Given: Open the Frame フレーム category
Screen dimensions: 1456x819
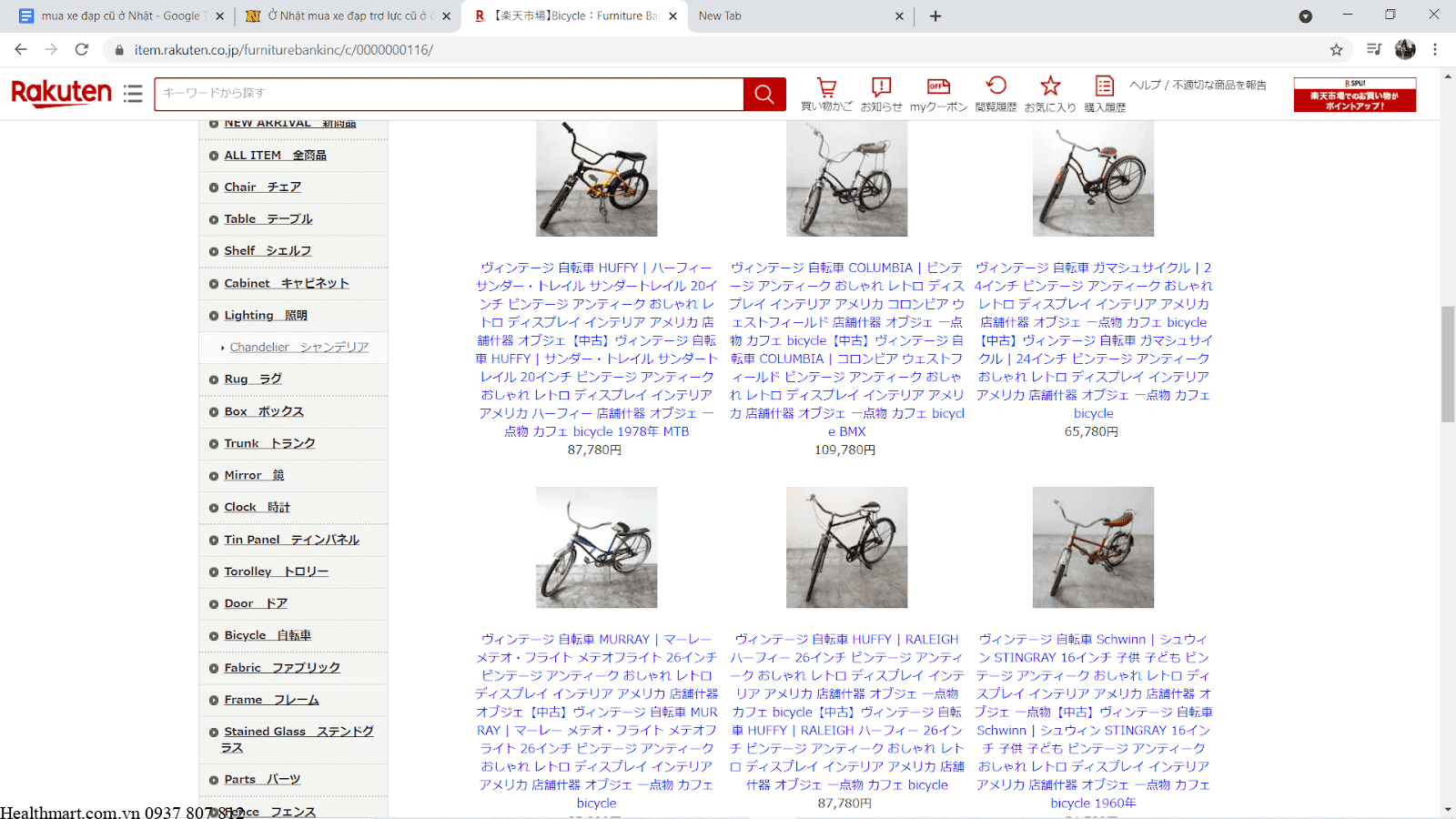Looking at the screenshot, I should (271, 701).
